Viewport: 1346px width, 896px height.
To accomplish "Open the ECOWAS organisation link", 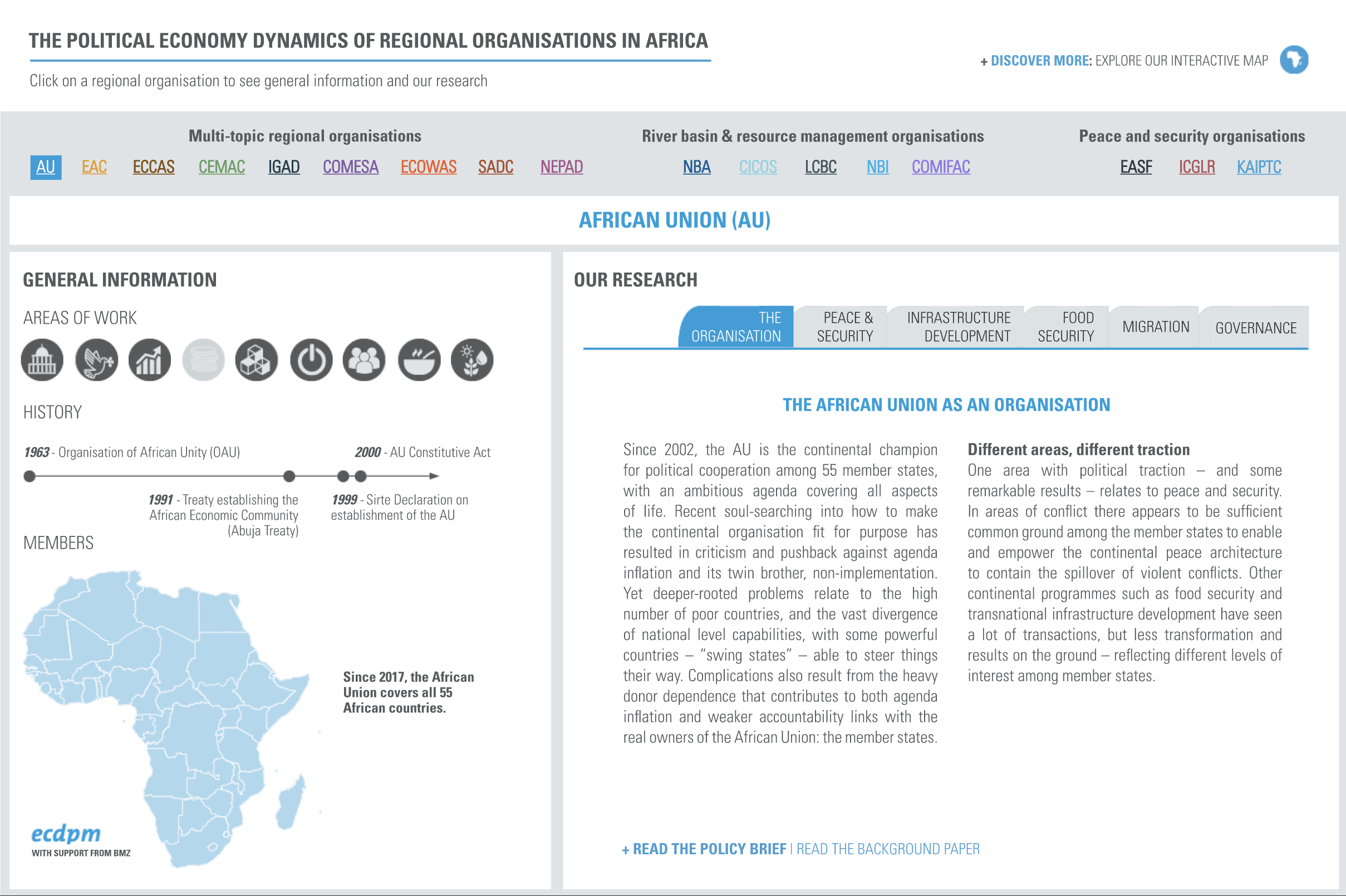I will (429, 167).
